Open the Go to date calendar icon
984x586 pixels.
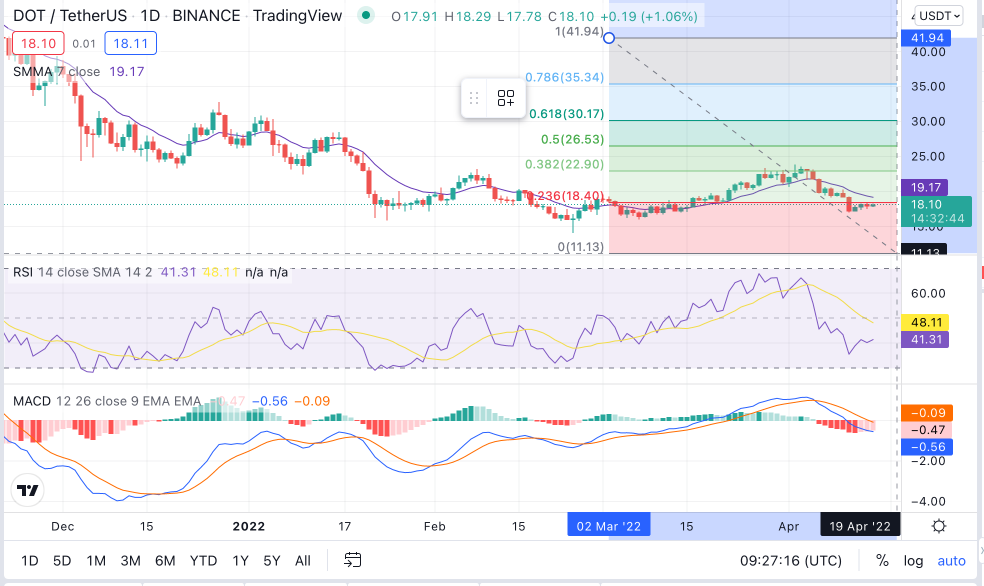pos(353,560)
